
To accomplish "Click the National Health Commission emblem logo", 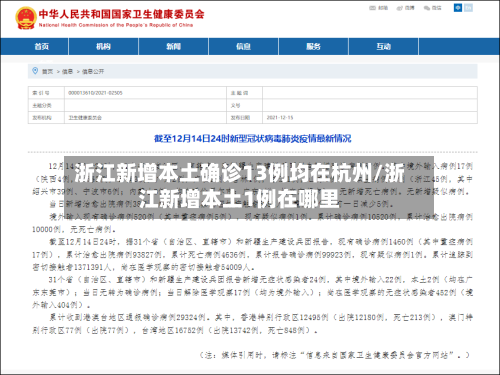I will tap(26, 18).
